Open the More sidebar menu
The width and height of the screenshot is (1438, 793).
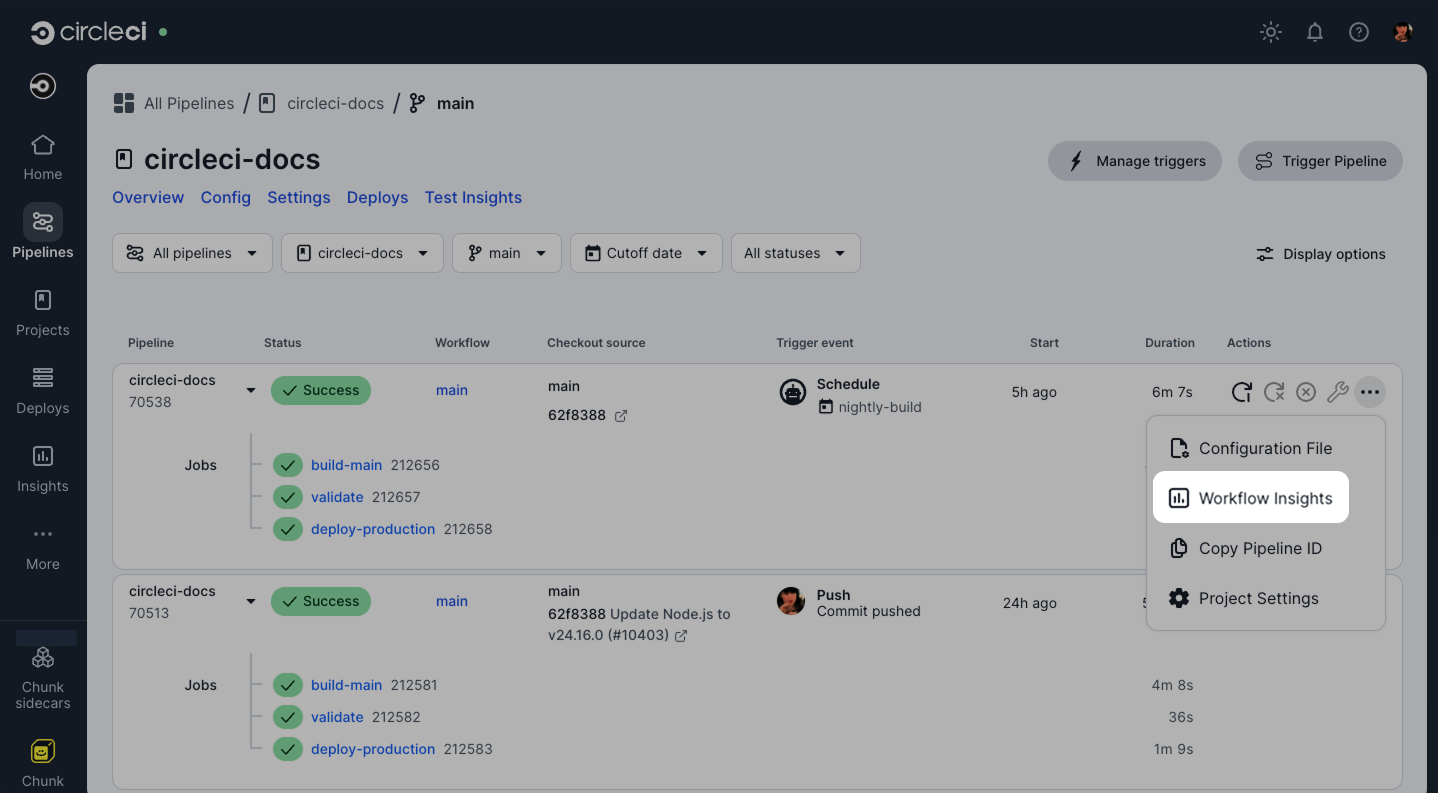(43, 548)
